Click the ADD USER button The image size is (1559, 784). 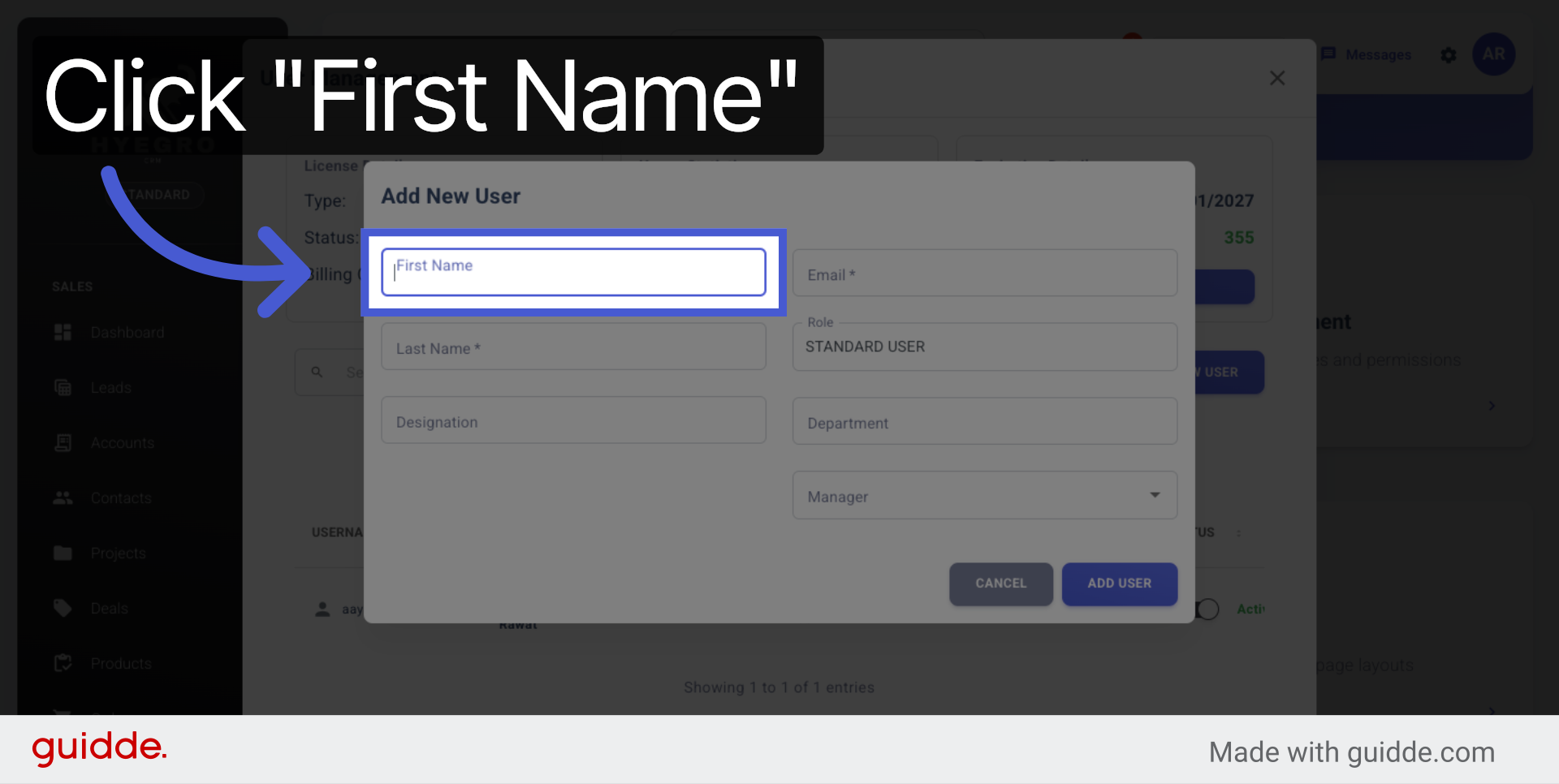tap(1119, 584)
